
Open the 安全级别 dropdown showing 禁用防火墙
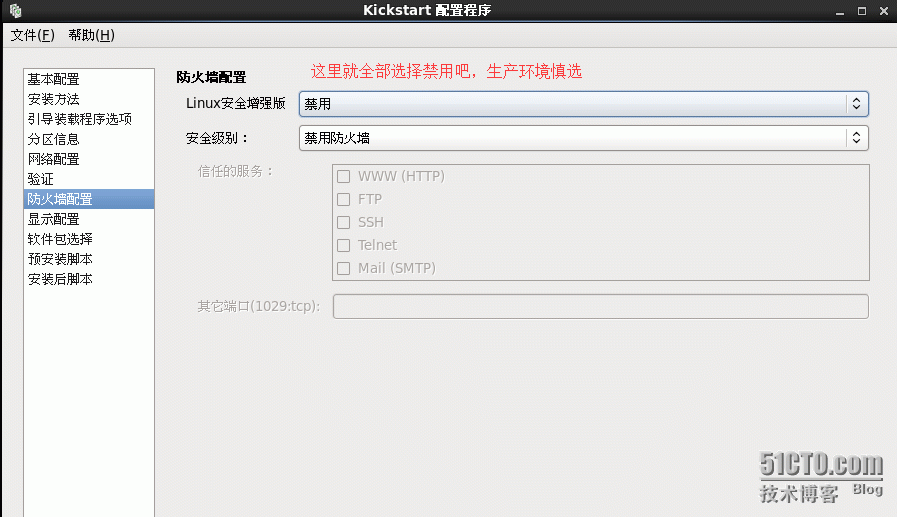pyautogui.click(x=584, y=138)
